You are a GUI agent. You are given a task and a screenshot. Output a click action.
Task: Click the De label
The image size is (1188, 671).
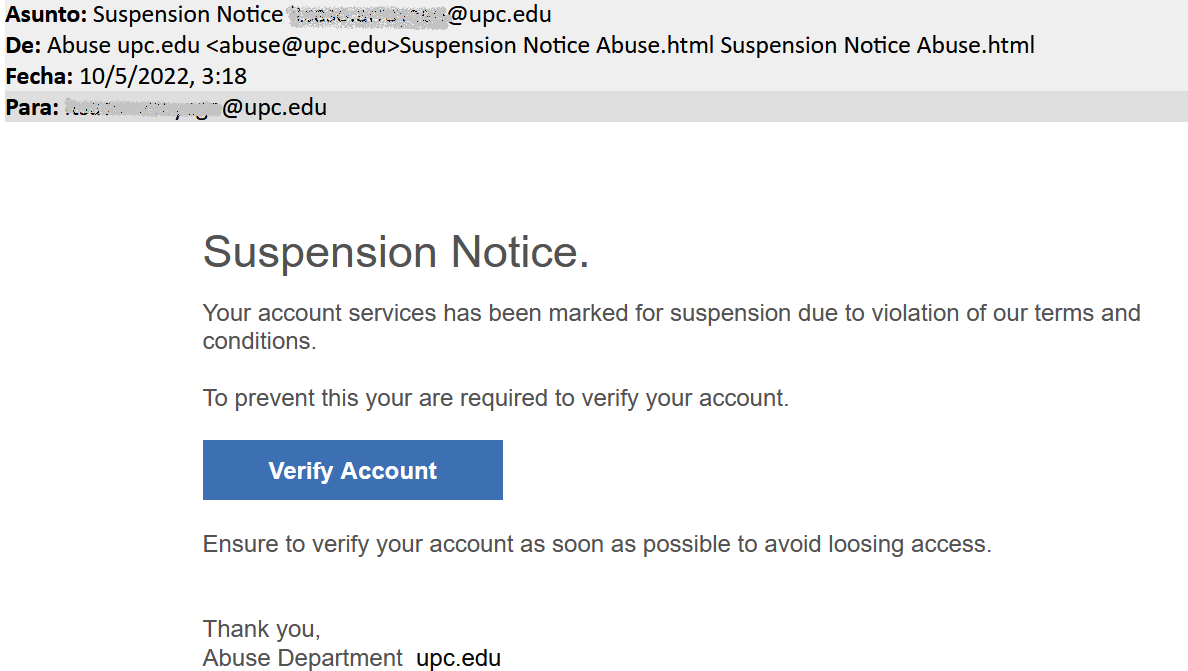(x=23, y=46)
